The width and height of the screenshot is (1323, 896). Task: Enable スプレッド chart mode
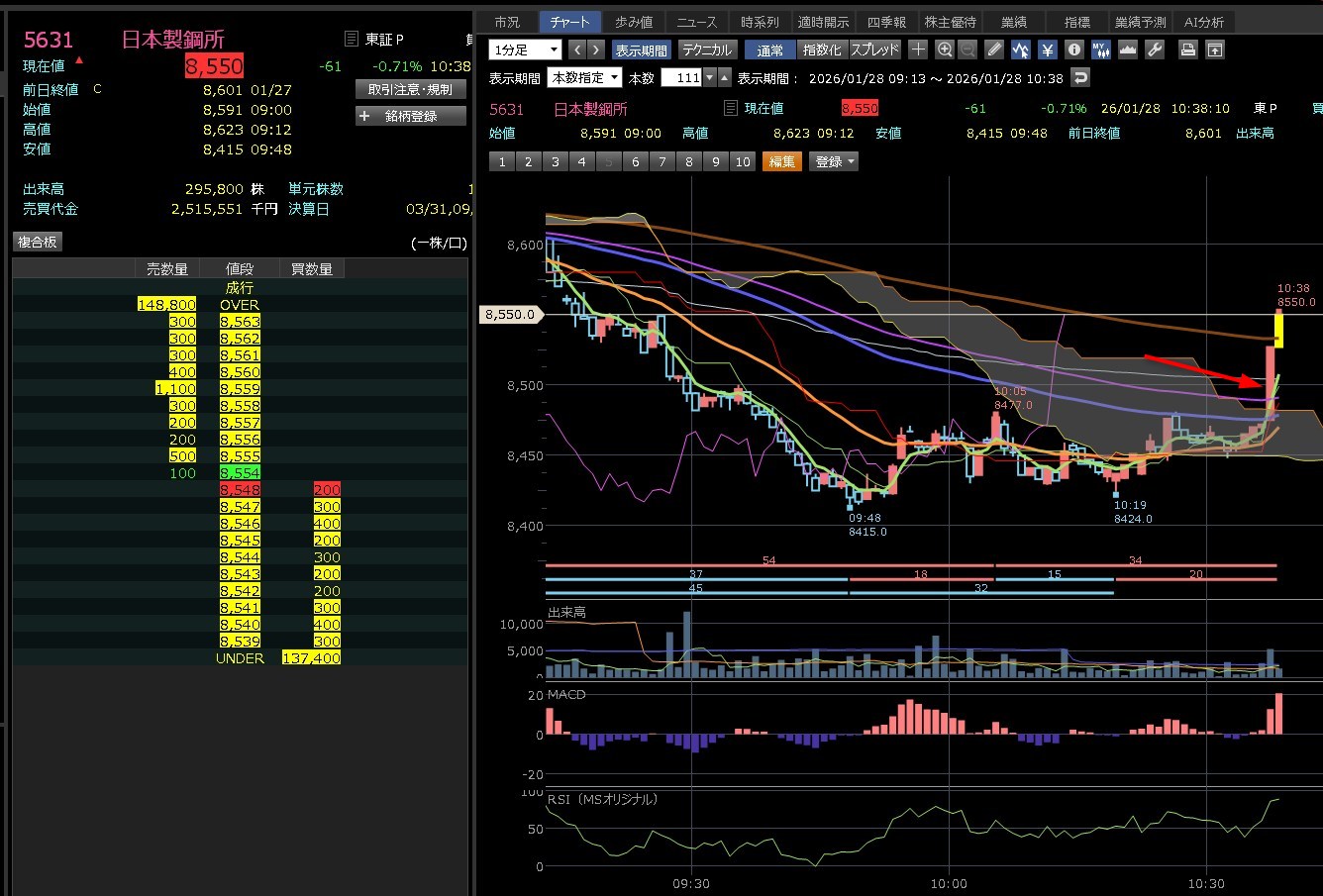coord(875,50)
